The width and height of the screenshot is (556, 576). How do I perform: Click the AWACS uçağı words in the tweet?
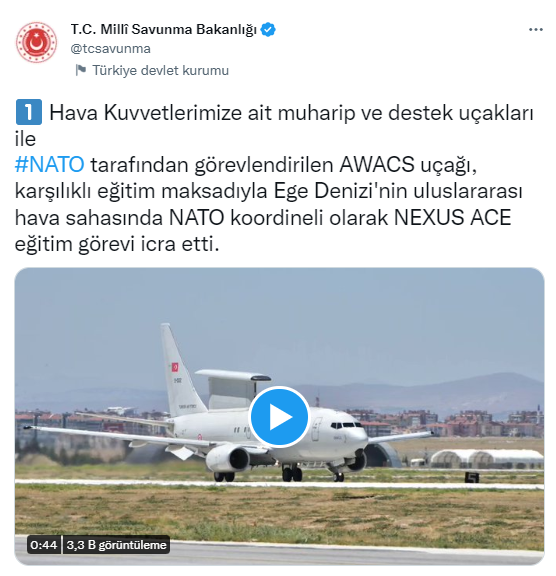(x=408, y=165)
